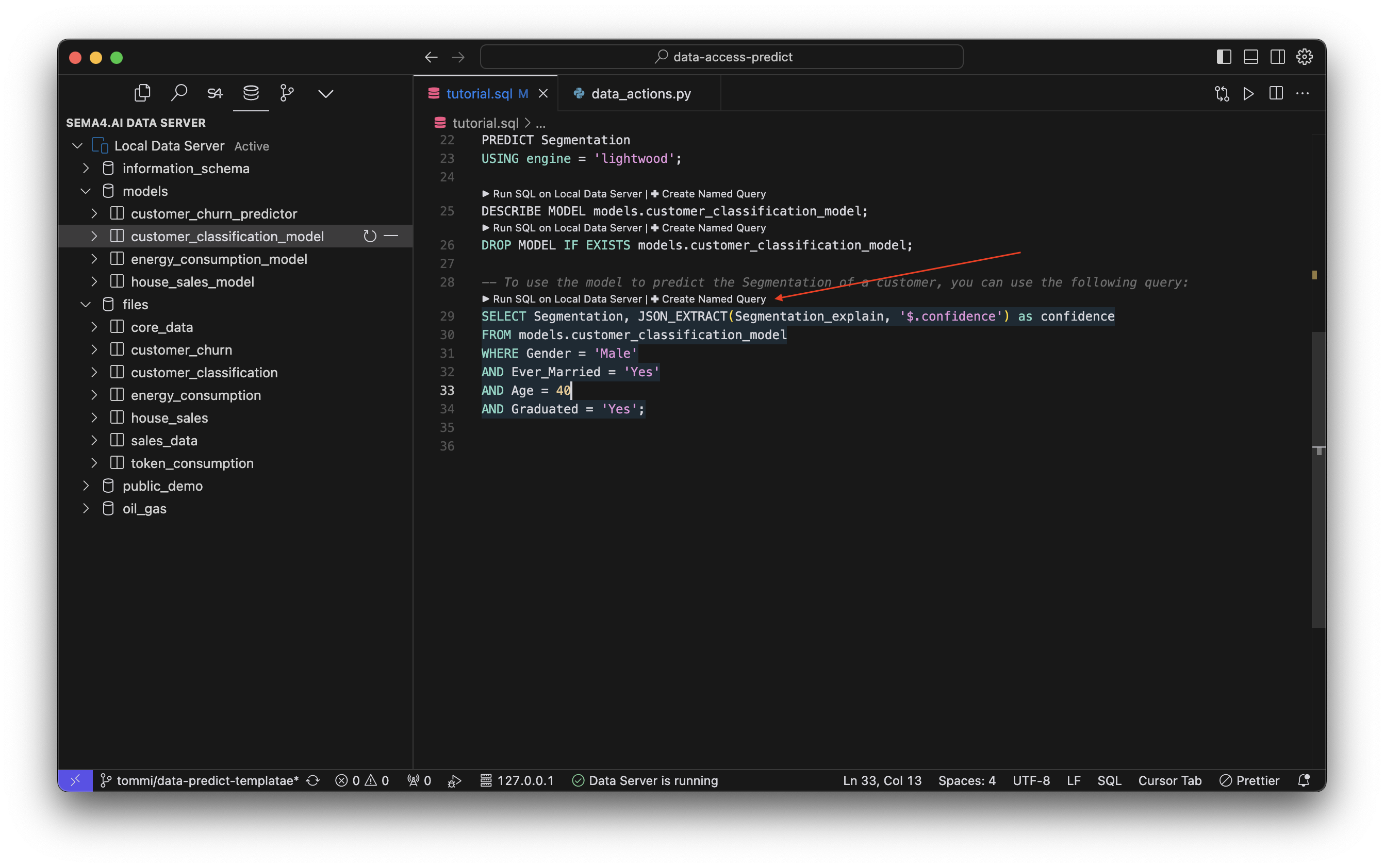The height and width of the screenshot is (868, 1384).
Task: Click the 127.0.0.1 server status item
Action: (x=517, y=780)
